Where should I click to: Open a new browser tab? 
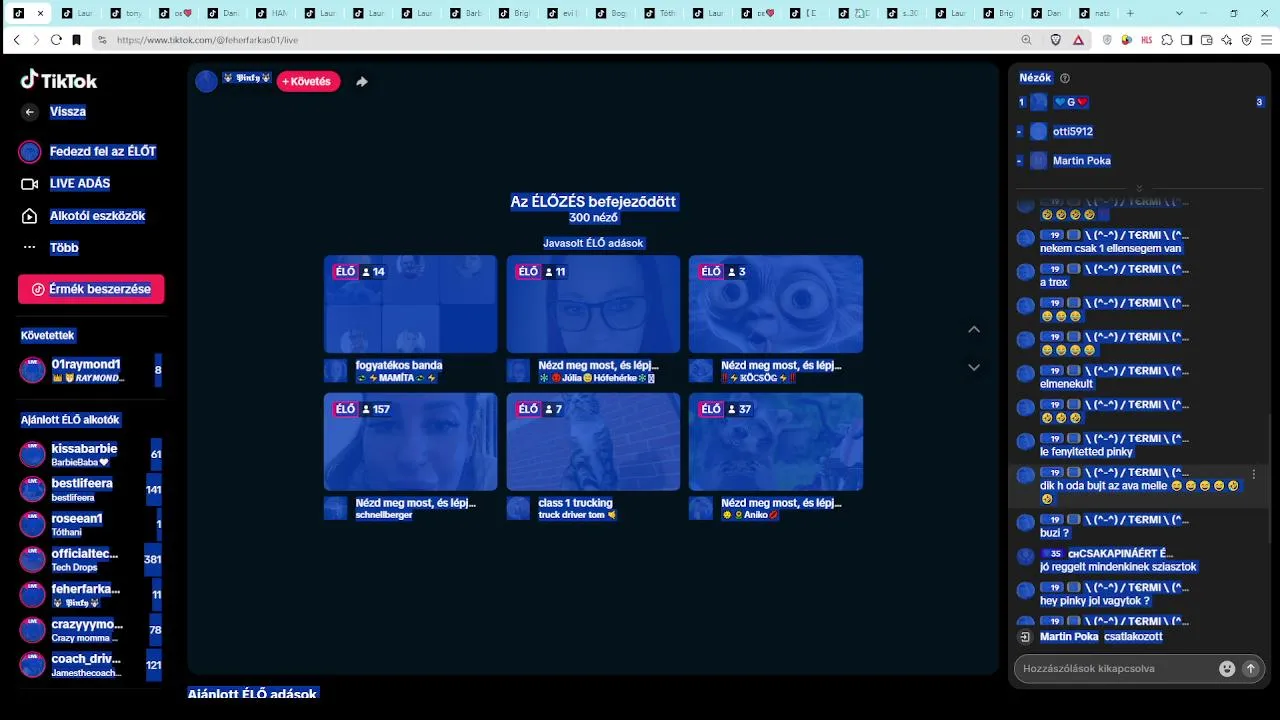click(1131, 14)
